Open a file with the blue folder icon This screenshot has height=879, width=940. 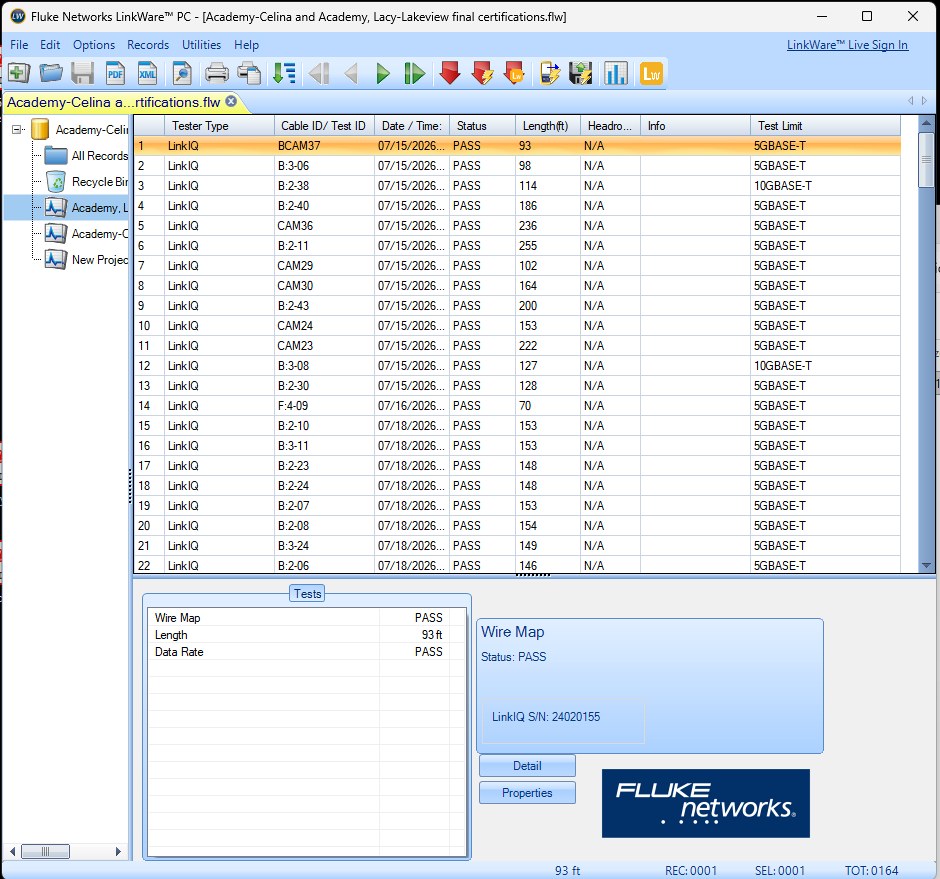(51, 73)
